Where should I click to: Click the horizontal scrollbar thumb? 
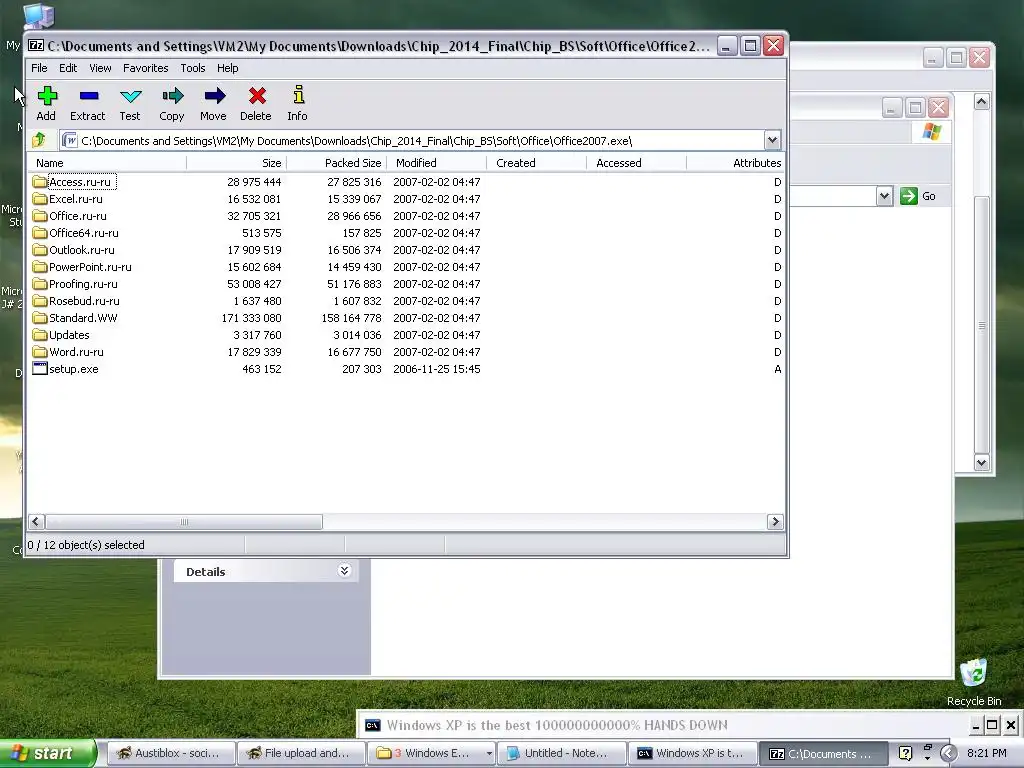click(x=184, y=522)
